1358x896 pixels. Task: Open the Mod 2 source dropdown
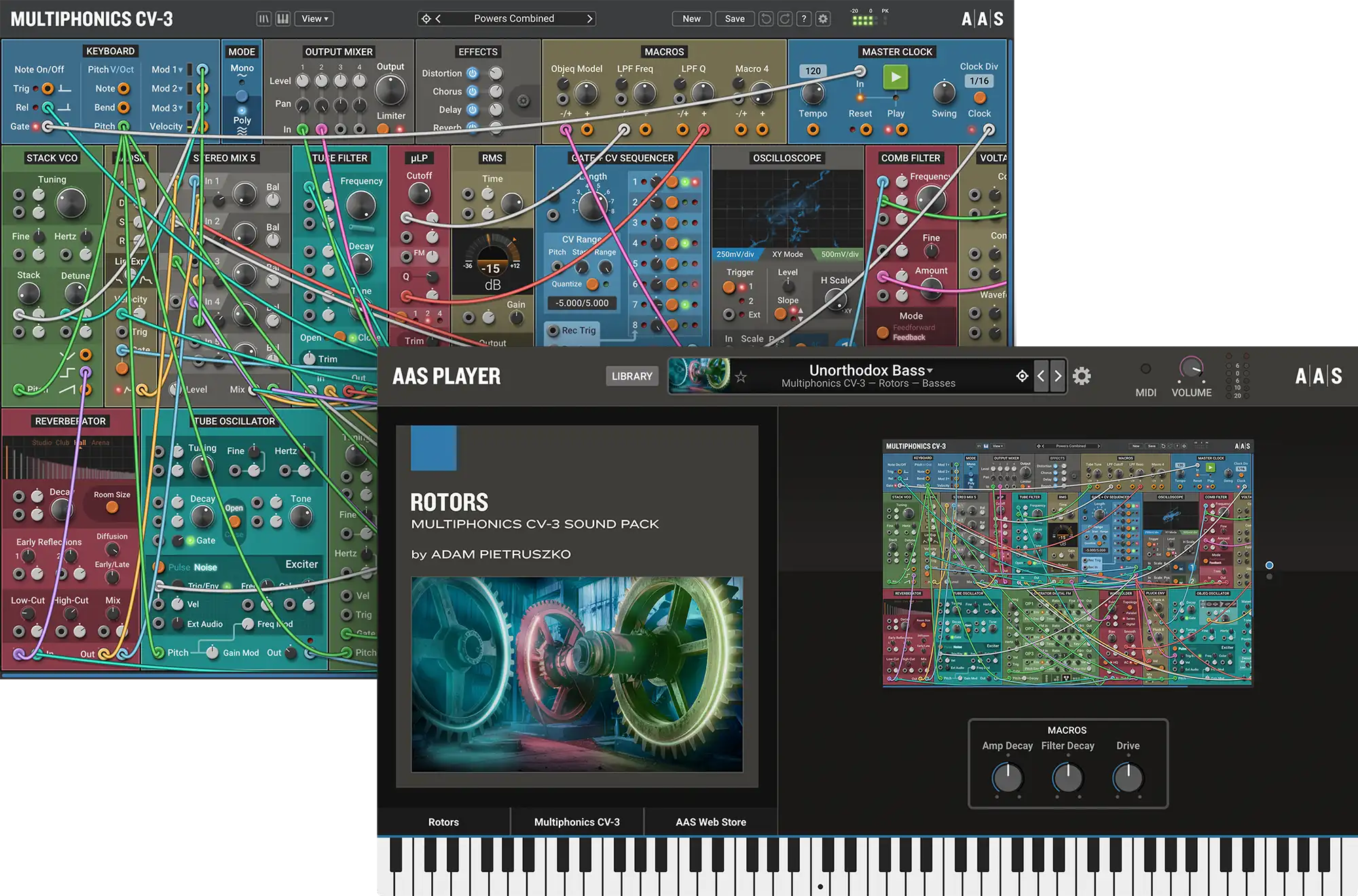pyautogui.click(x=167, y=88)
